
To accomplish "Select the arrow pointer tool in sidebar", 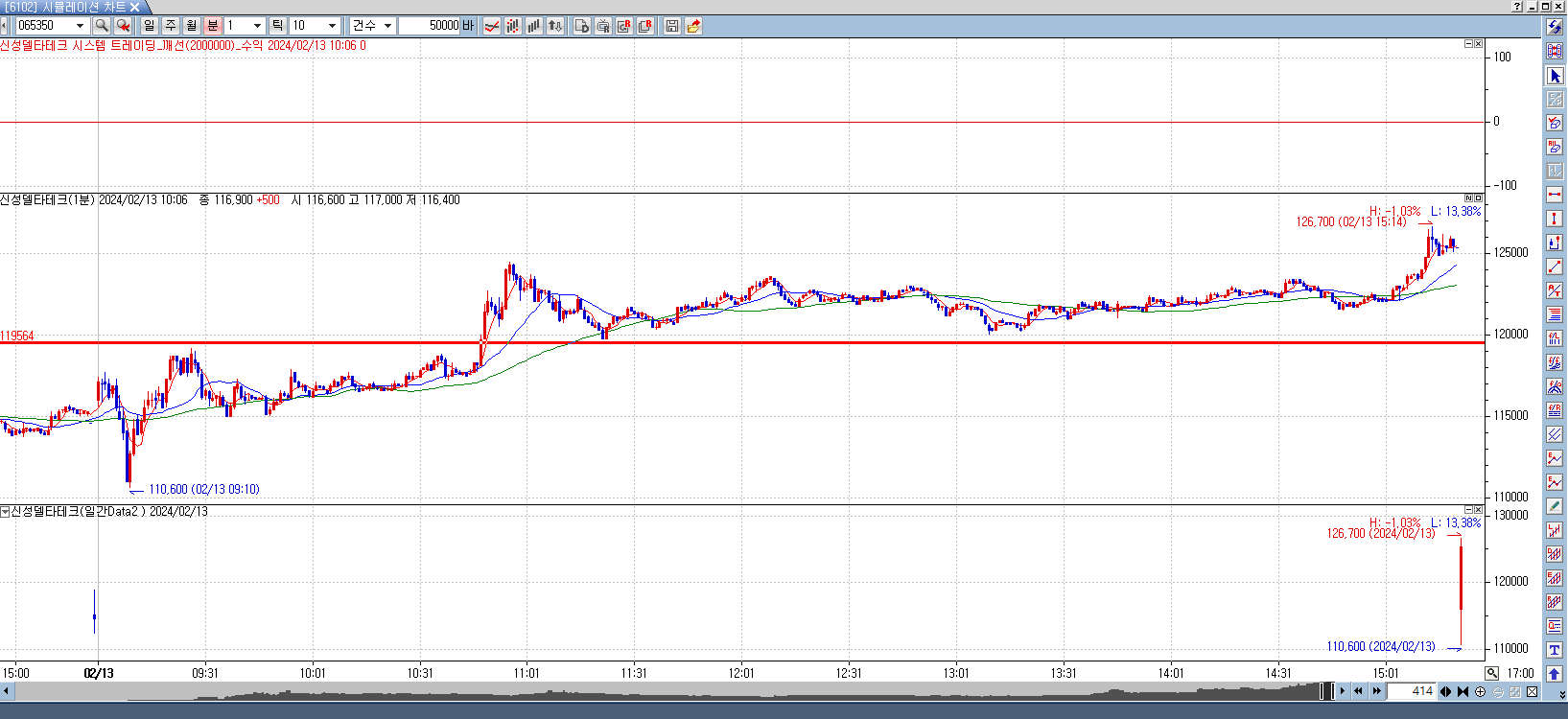I will tap(1555, 76).
